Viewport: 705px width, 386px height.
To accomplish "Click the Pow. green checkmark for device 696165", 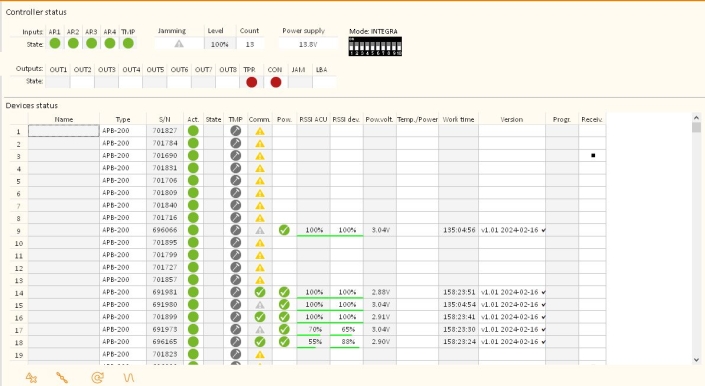I will pos(284,342).
